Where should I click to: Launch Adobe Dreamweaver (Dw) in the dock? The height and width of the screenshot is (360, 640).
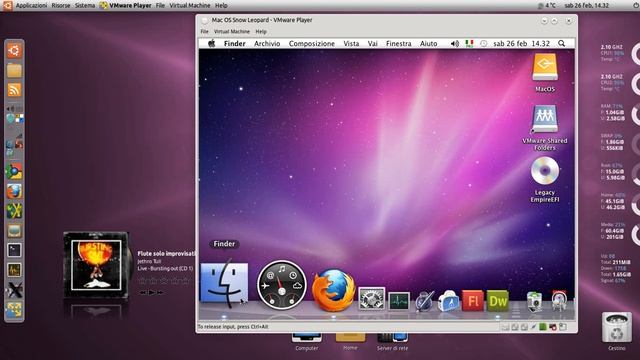[x=498, y=301]
